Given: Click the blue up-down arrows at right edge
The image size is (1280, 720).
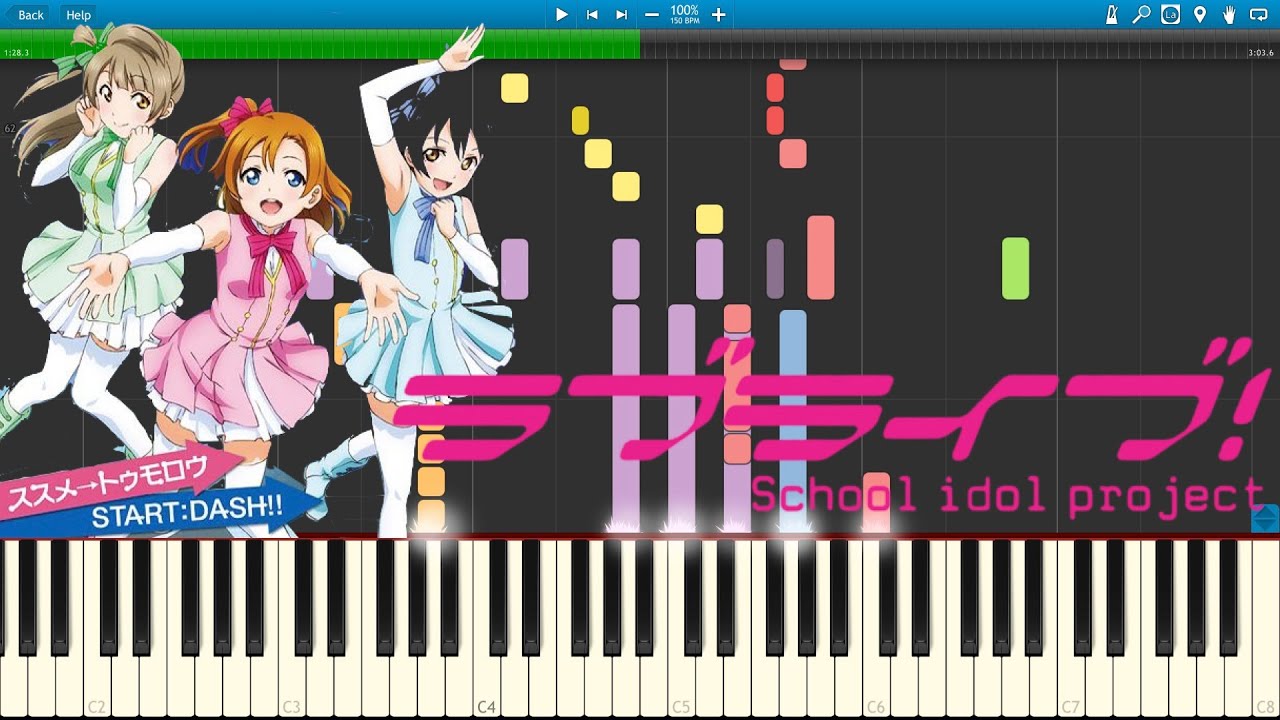Looking at the screenshot, I should (1265, 518).
